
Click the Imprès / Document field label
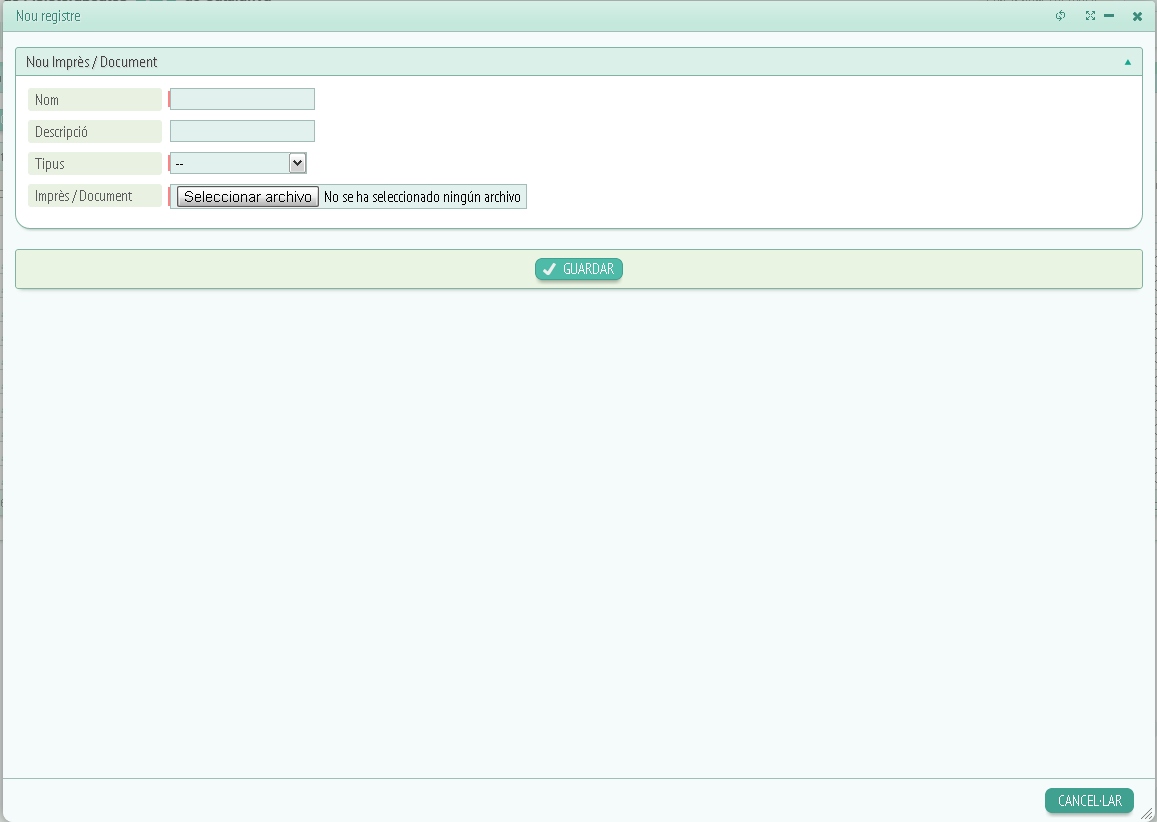coord(83,196)
